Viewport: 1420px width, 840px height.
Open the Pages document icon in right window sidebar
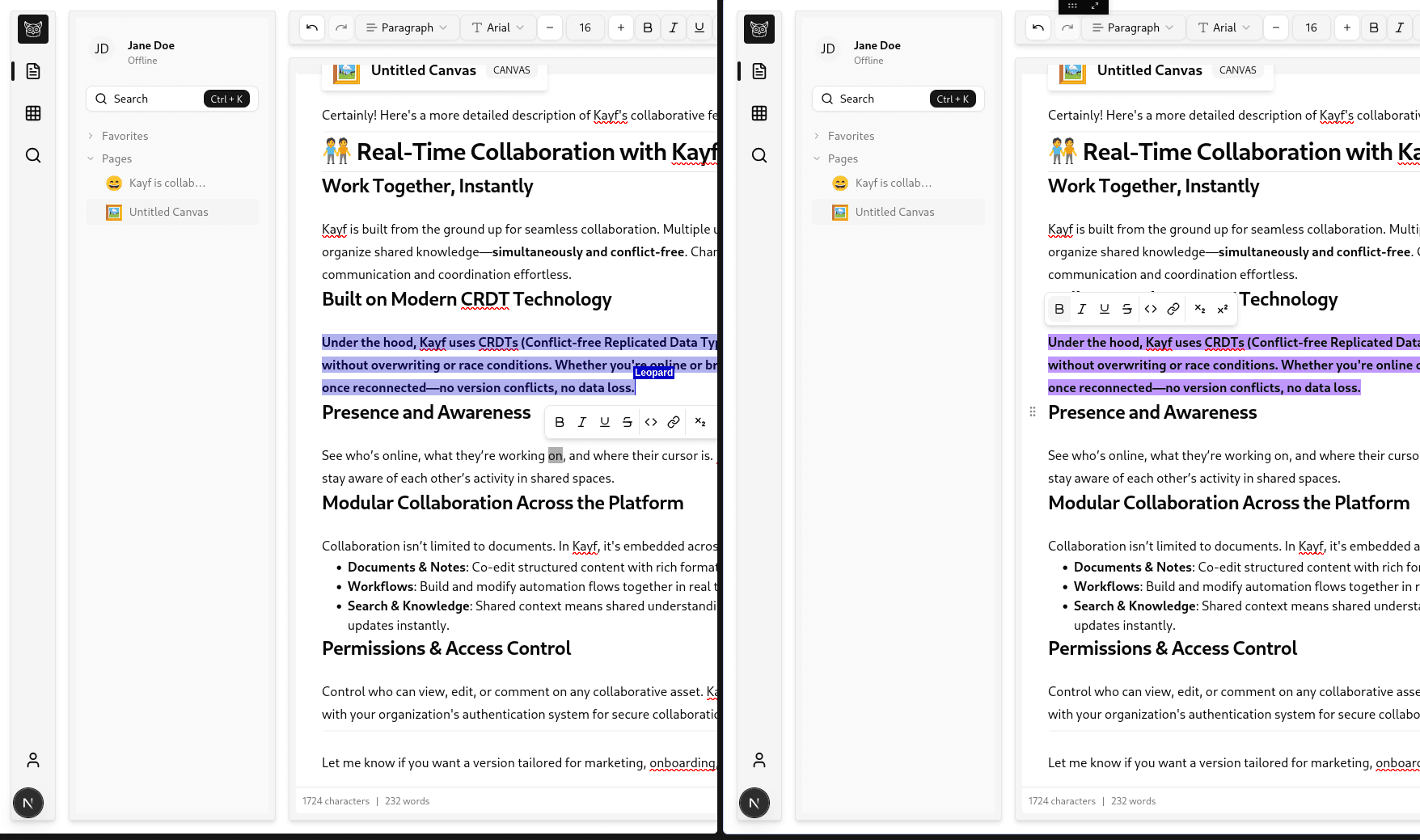click(759, 71)
